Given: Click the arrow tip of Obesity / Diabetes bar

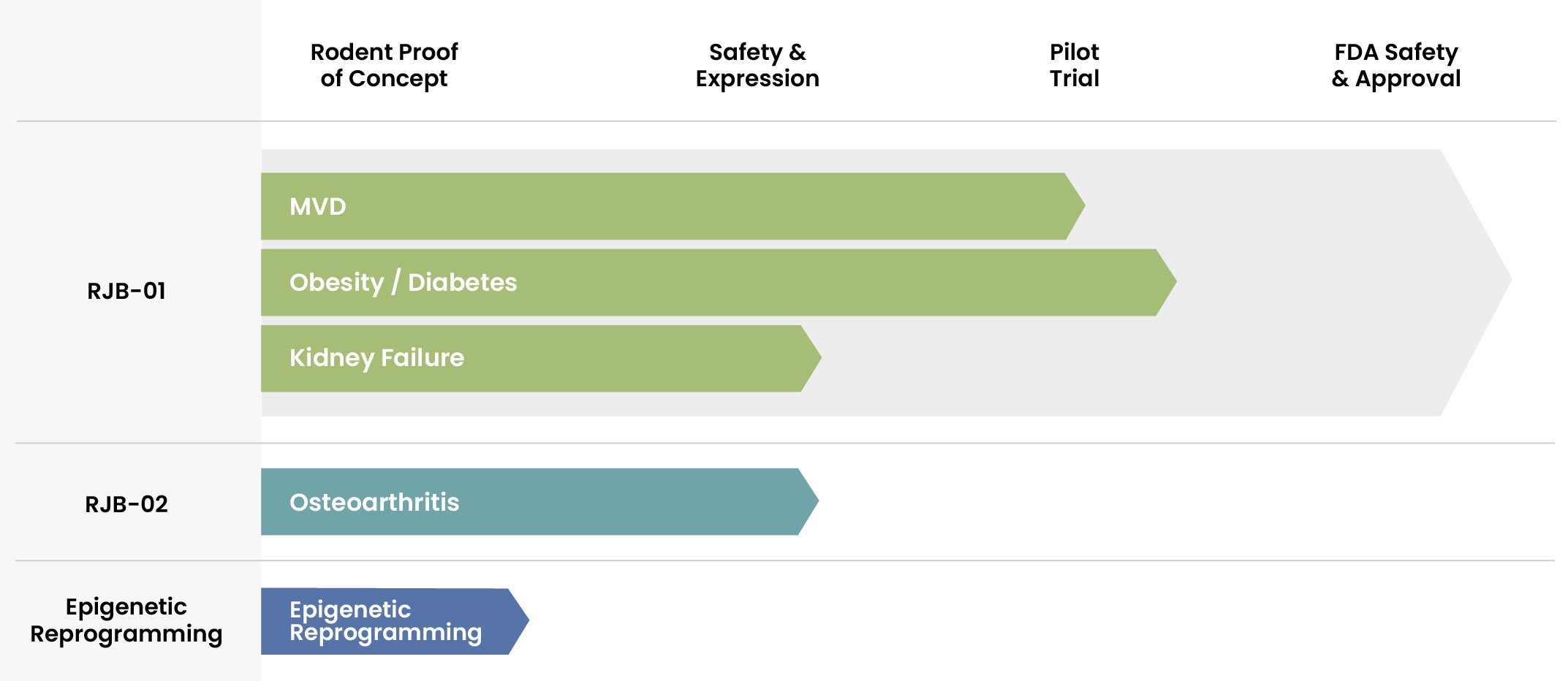Looking at the screenshot, I should [1166, 282].
